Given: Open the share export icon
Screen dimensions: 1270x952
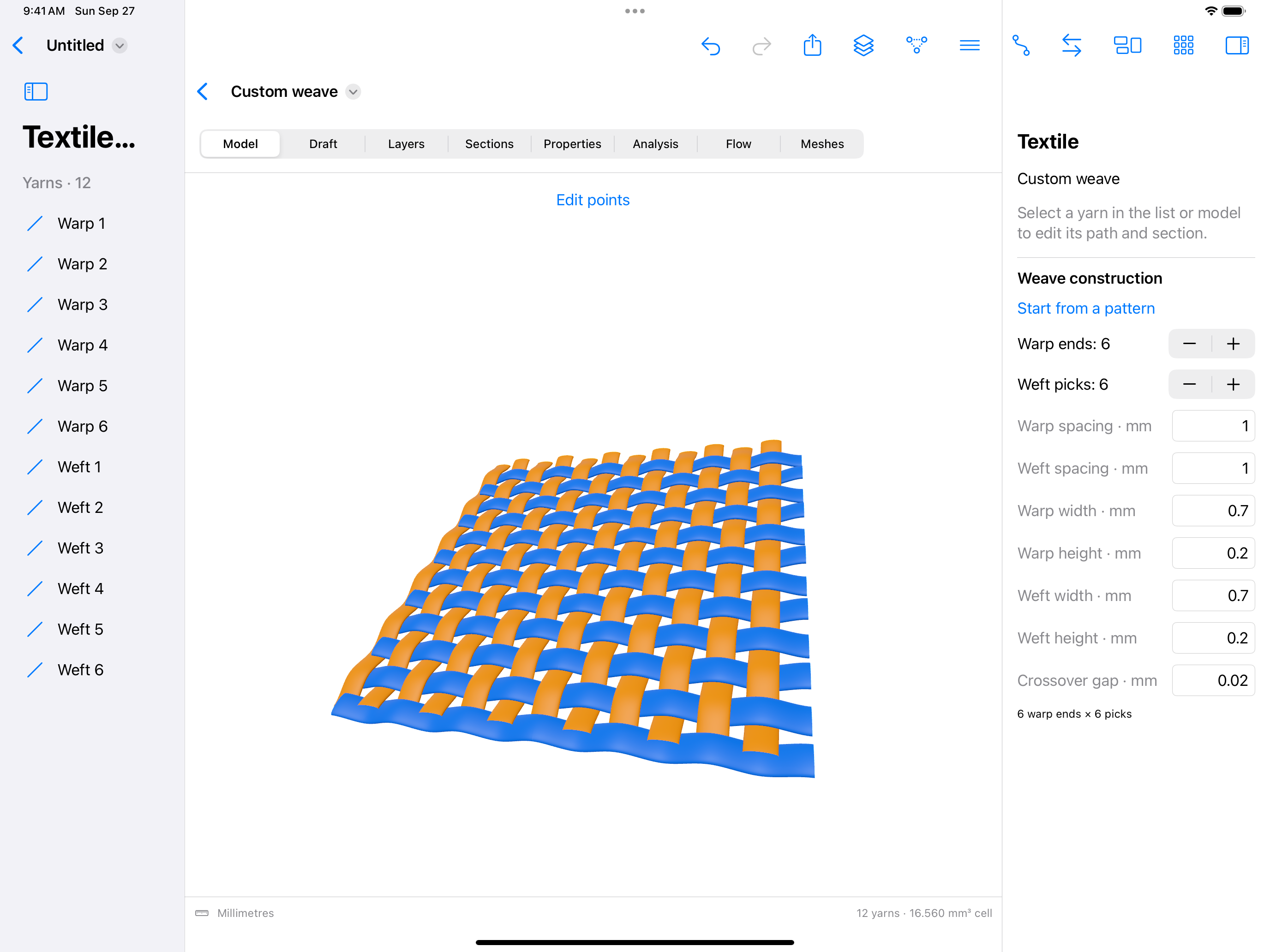Looking at the screenshot, I should tap(812, 45).
